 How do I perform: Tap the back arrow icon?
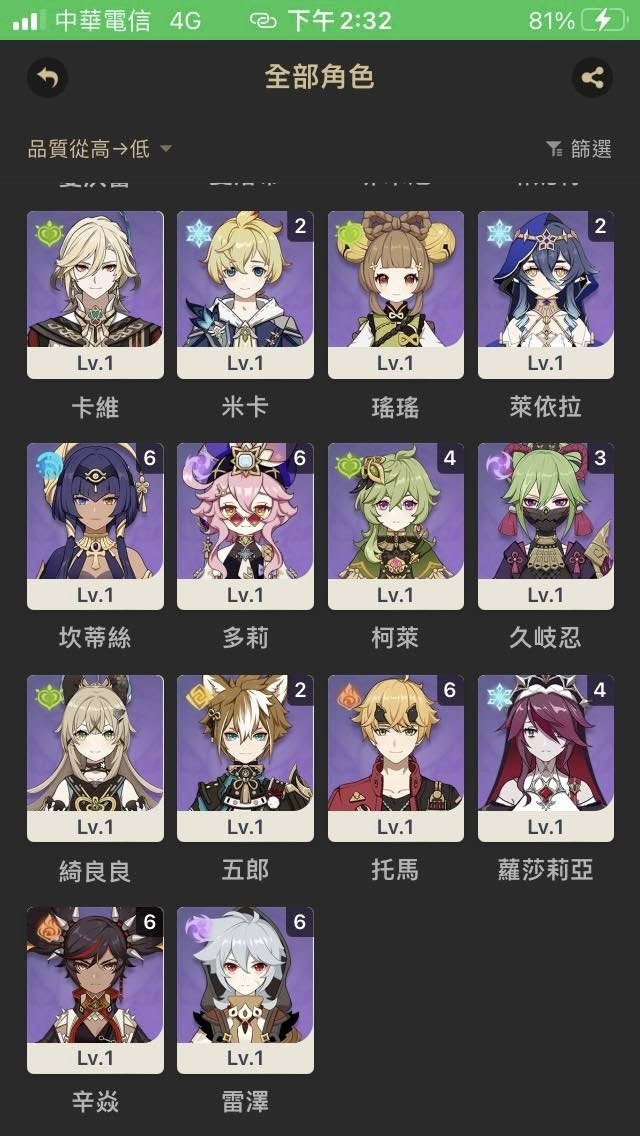48,77
